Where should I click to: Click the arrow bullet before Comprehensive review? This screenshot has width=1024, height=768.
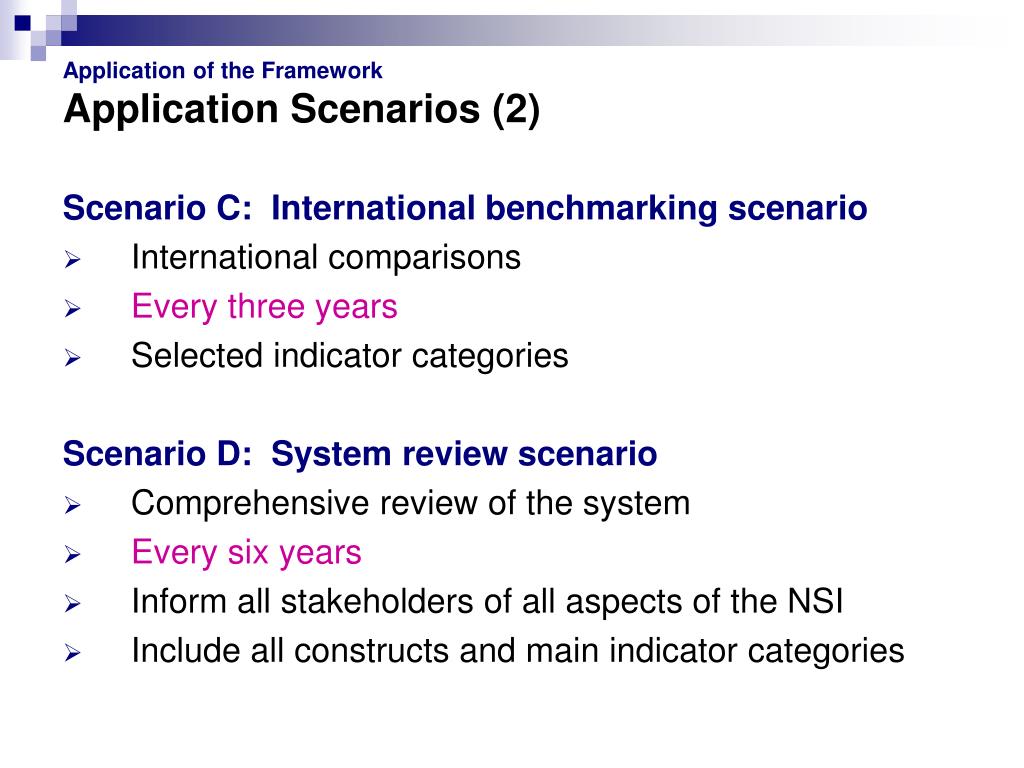[x=72, y=505]
